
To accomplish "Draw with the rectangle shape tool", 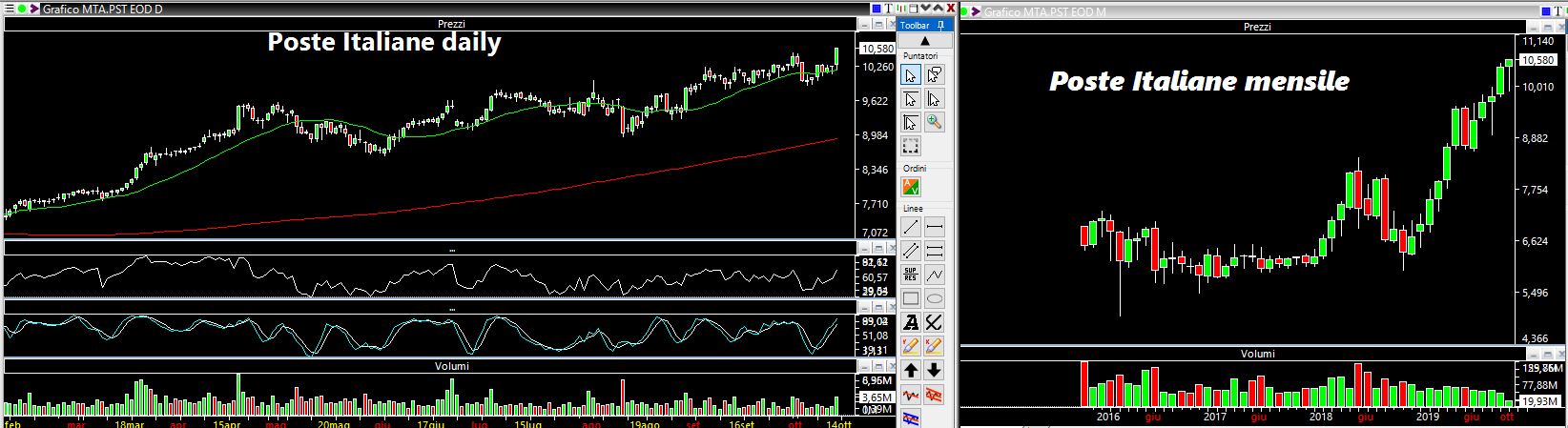I will [911, 298].
